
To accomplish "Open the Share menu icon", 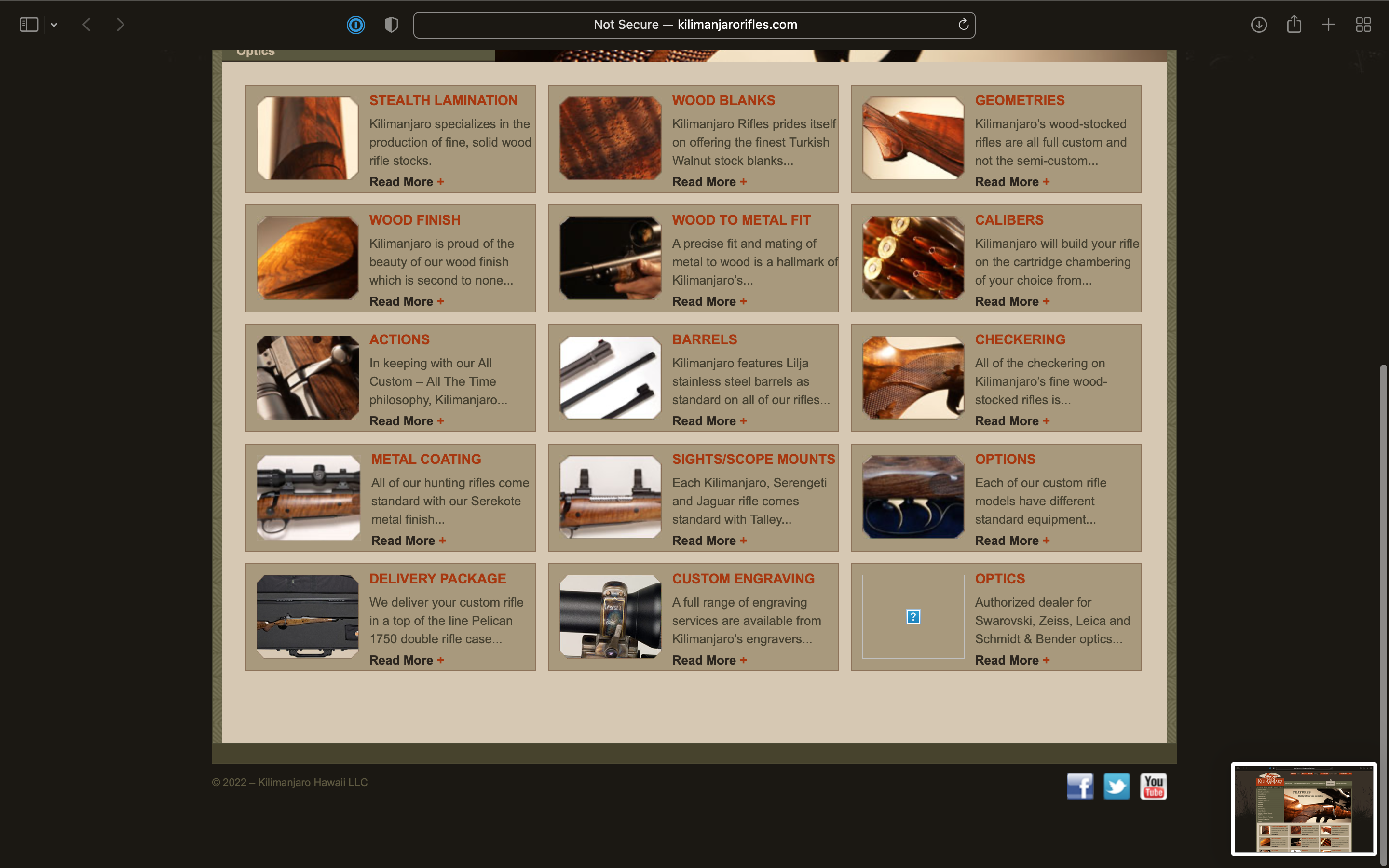I will pyautogui.click(x=1294, y=24).
